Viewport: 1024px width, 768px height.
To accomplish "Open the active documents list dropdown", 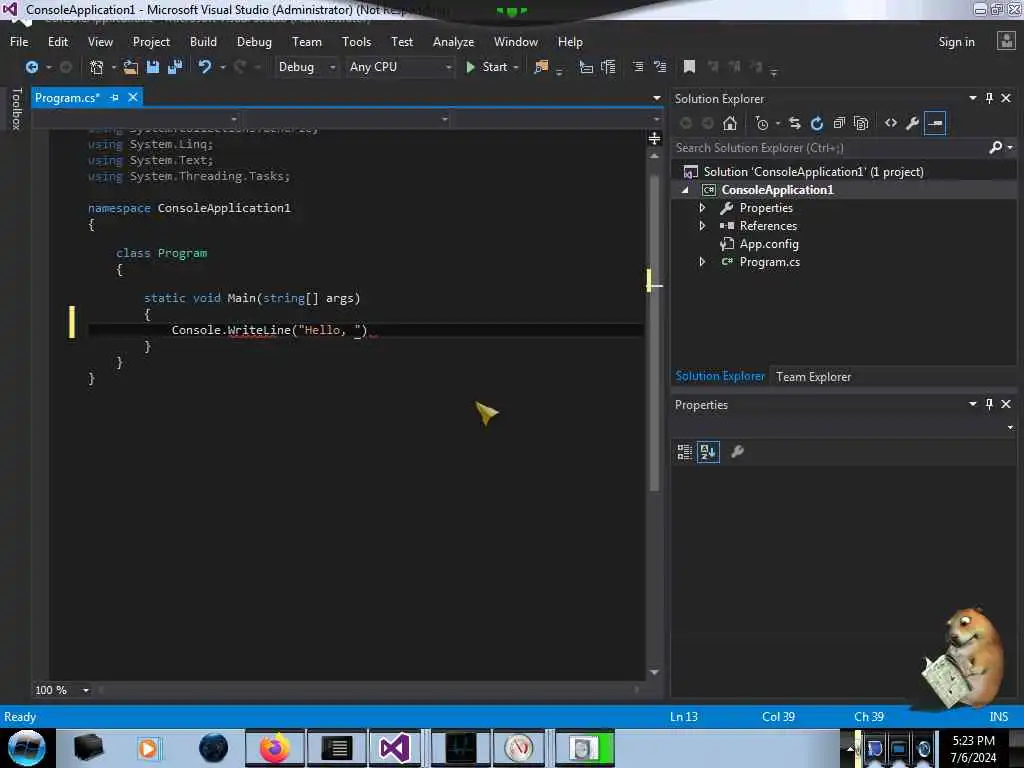I will click(656, 98).
